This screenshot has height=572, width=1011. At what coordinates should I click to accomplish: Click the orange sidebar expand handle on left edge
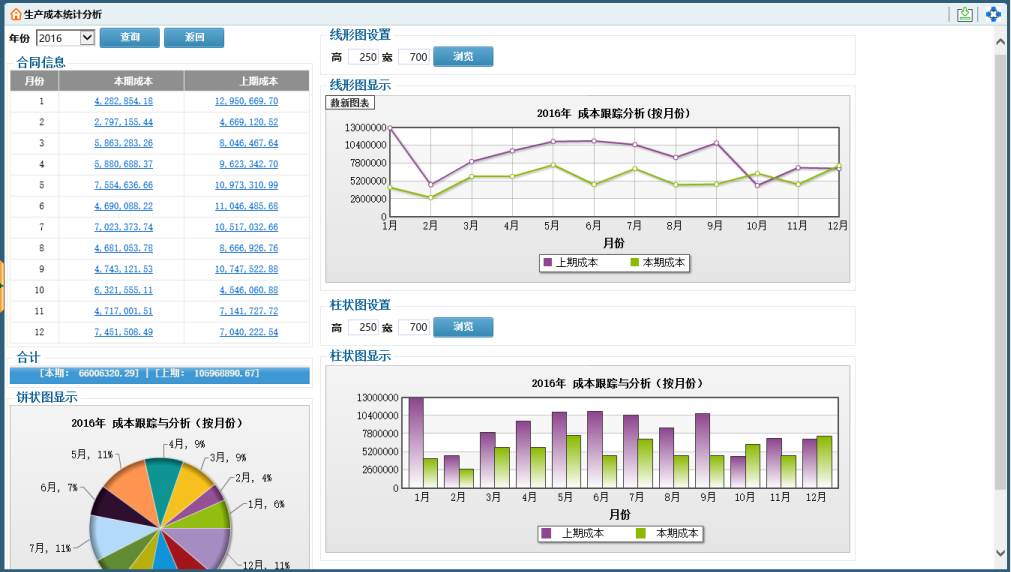point(2,286)
